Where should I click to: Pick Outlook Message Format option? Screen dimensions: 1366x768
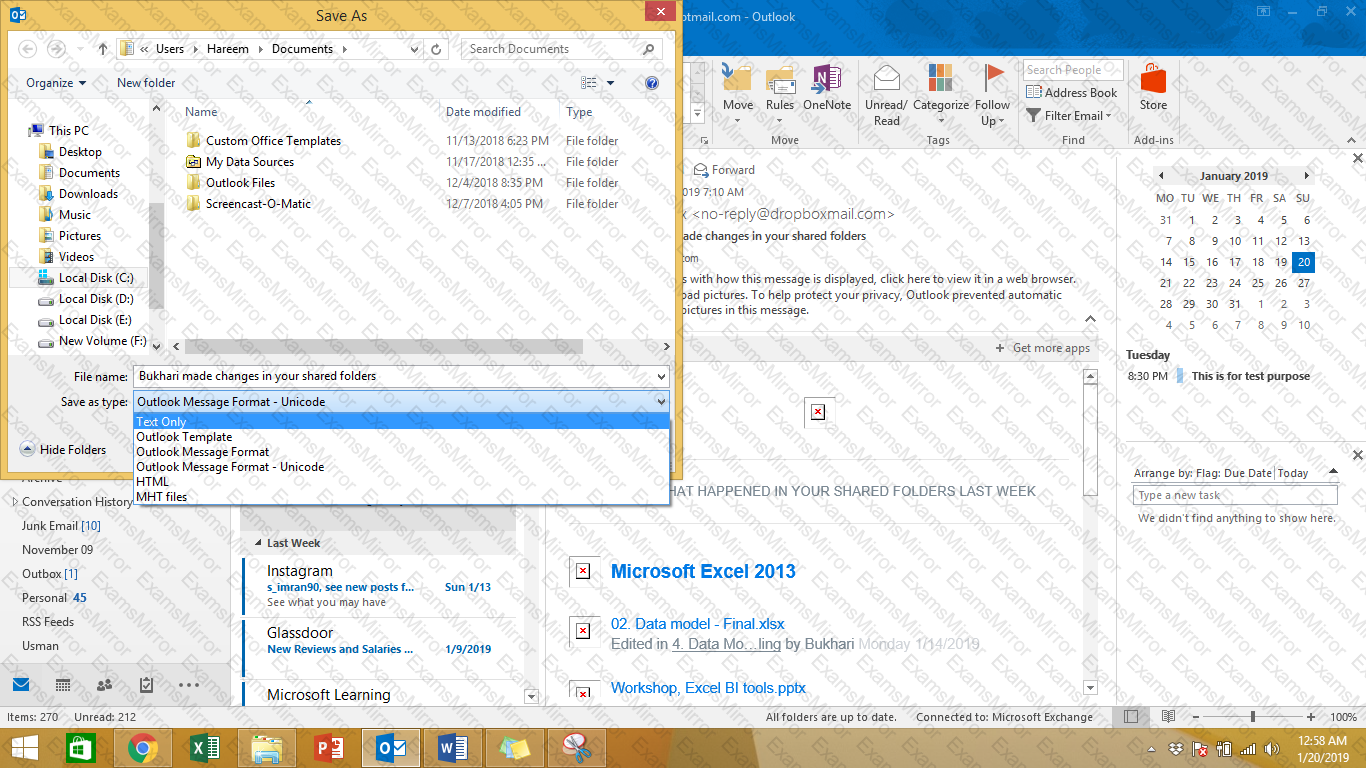point(402,452)
